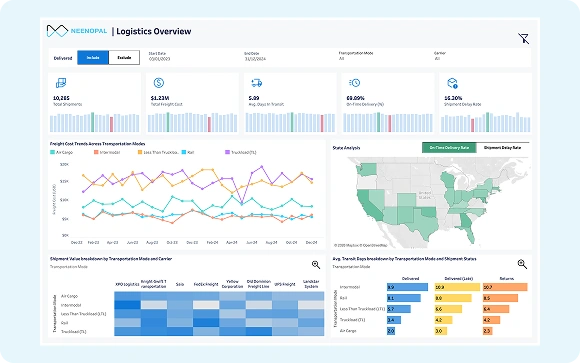Click the Air Cargo heatmap row label
This screenshot has height=363, width=580.
coord(70,296)
